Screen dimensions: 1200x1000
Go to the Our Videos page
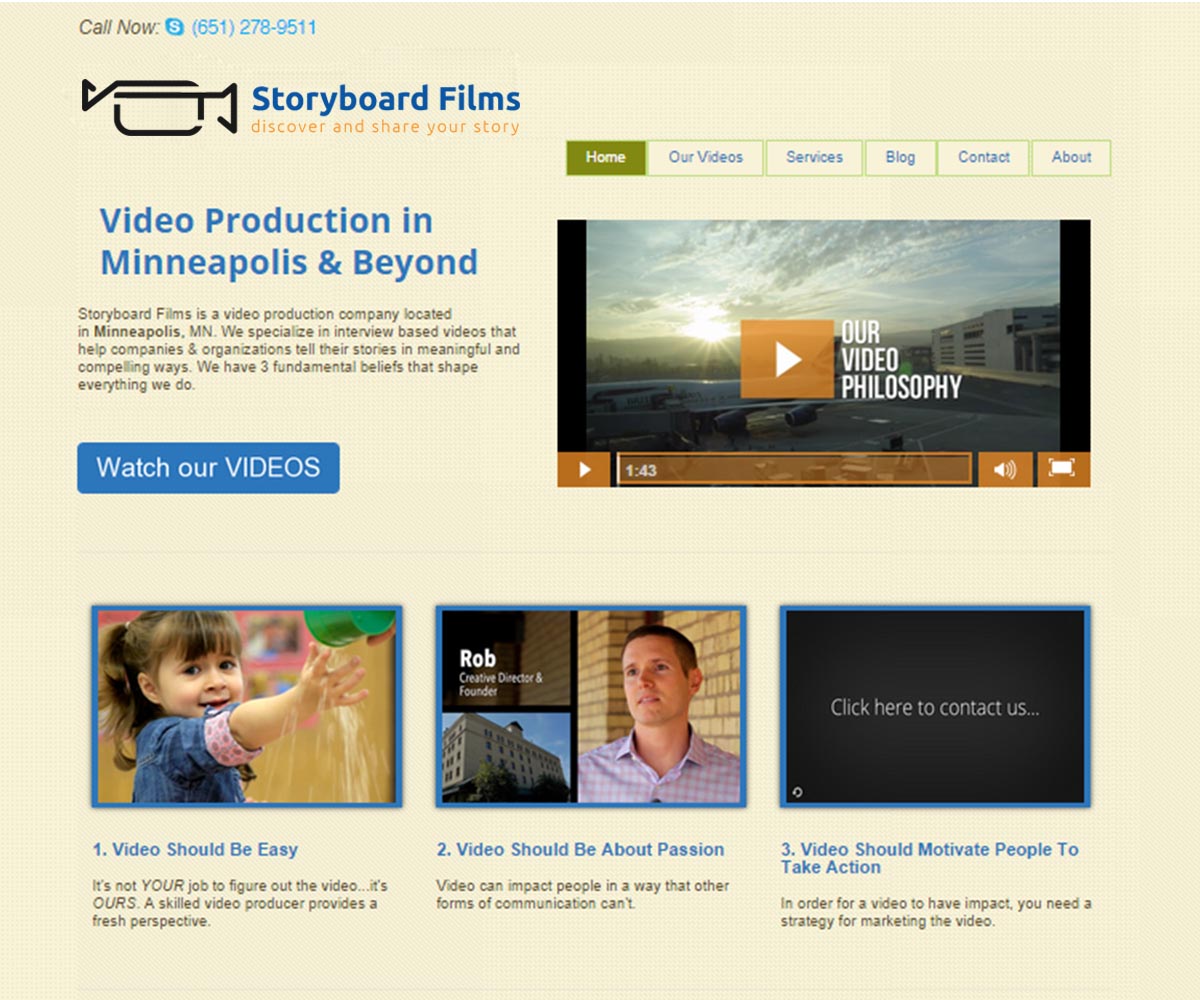click(x=705, y=158)
